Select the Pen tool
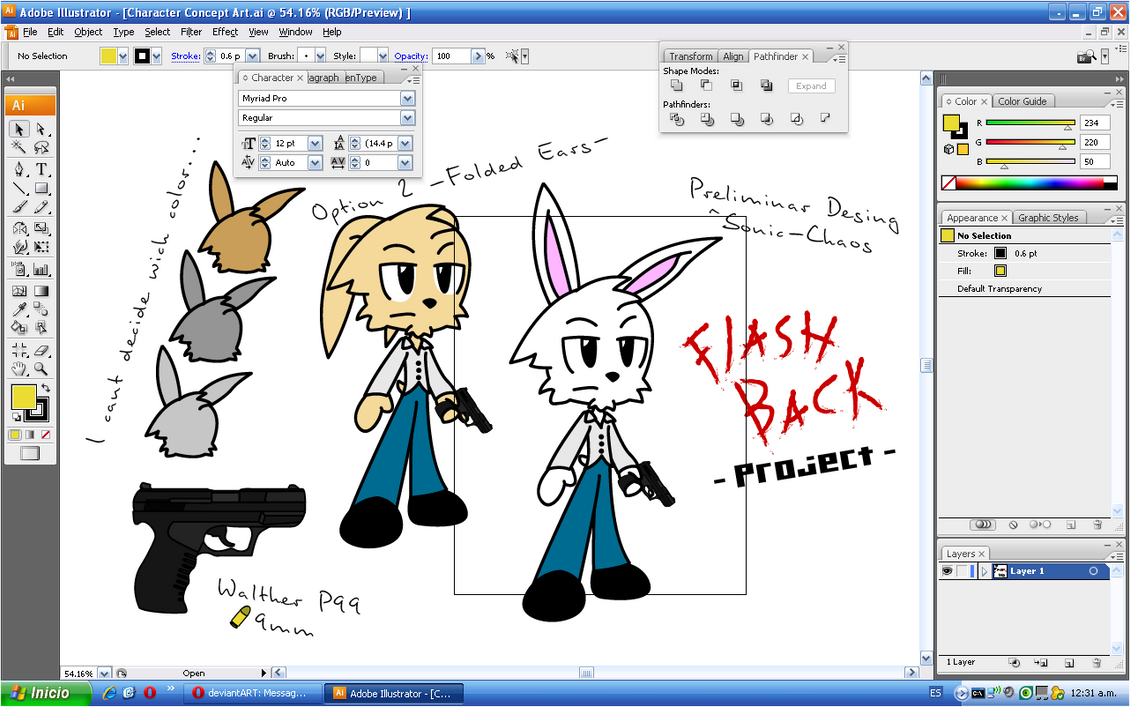The height and width of the screenshot is (707, 1130). (x=19, y=168)
